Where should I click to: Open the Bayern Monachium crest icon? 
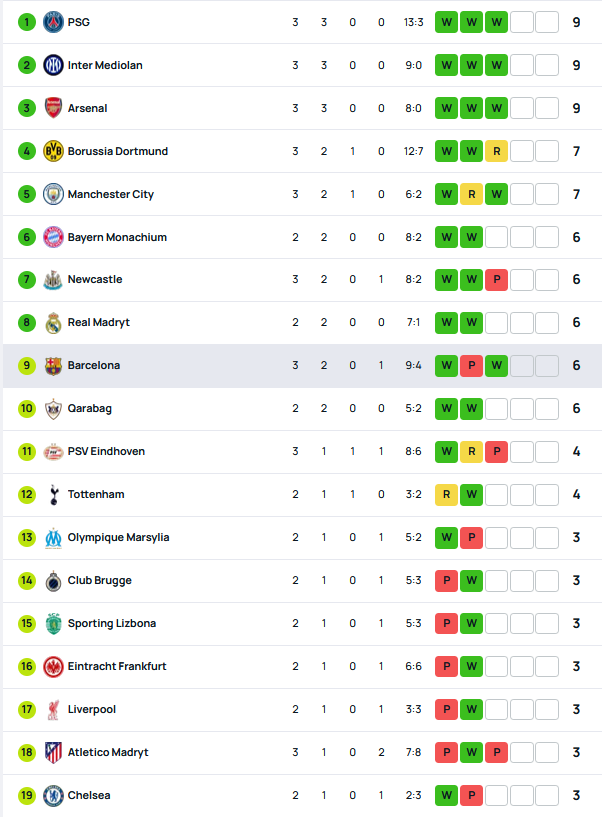(53, 237)
